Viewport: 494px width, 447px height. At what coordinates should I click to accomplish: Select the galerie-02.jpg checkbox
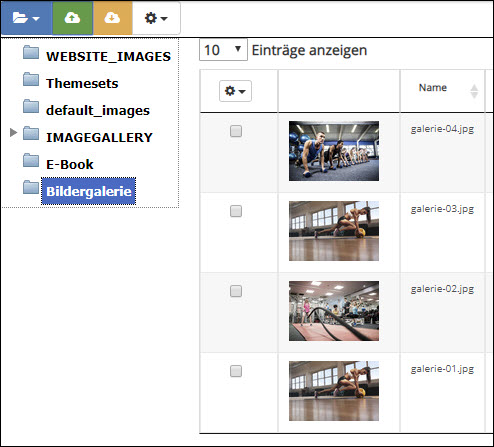pos(236,291)
